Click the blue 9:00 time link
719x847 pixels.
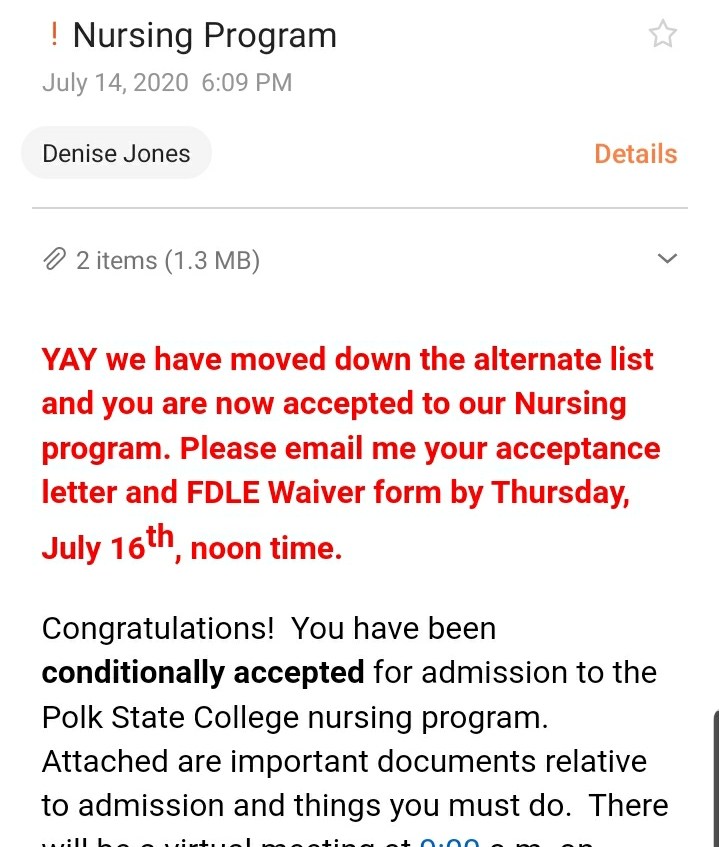click(x=449, y=842)
